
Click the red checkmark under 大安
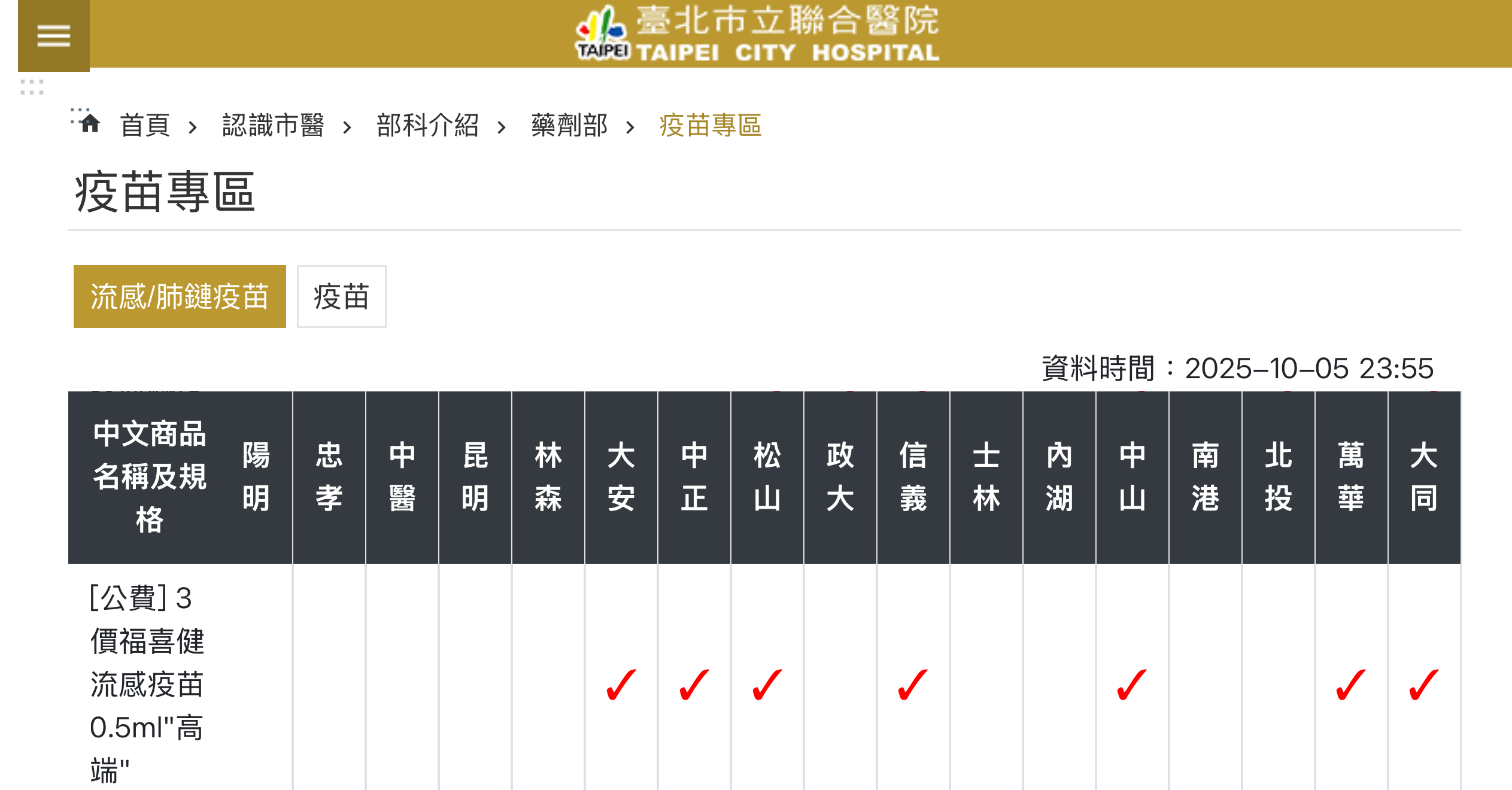click(621, 685)
